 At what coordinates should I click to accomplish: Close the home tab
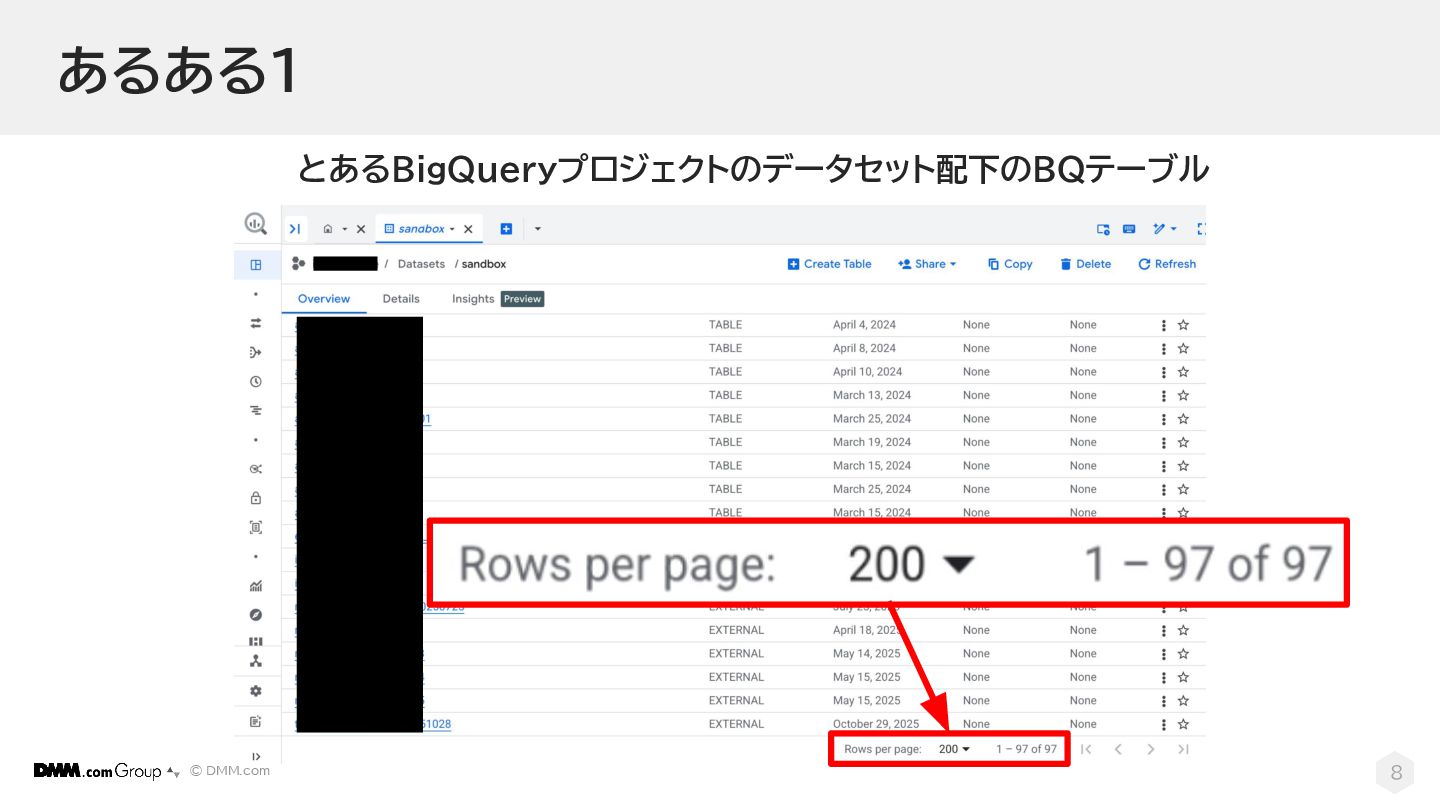pyautogui.click(x=361, y=229)
